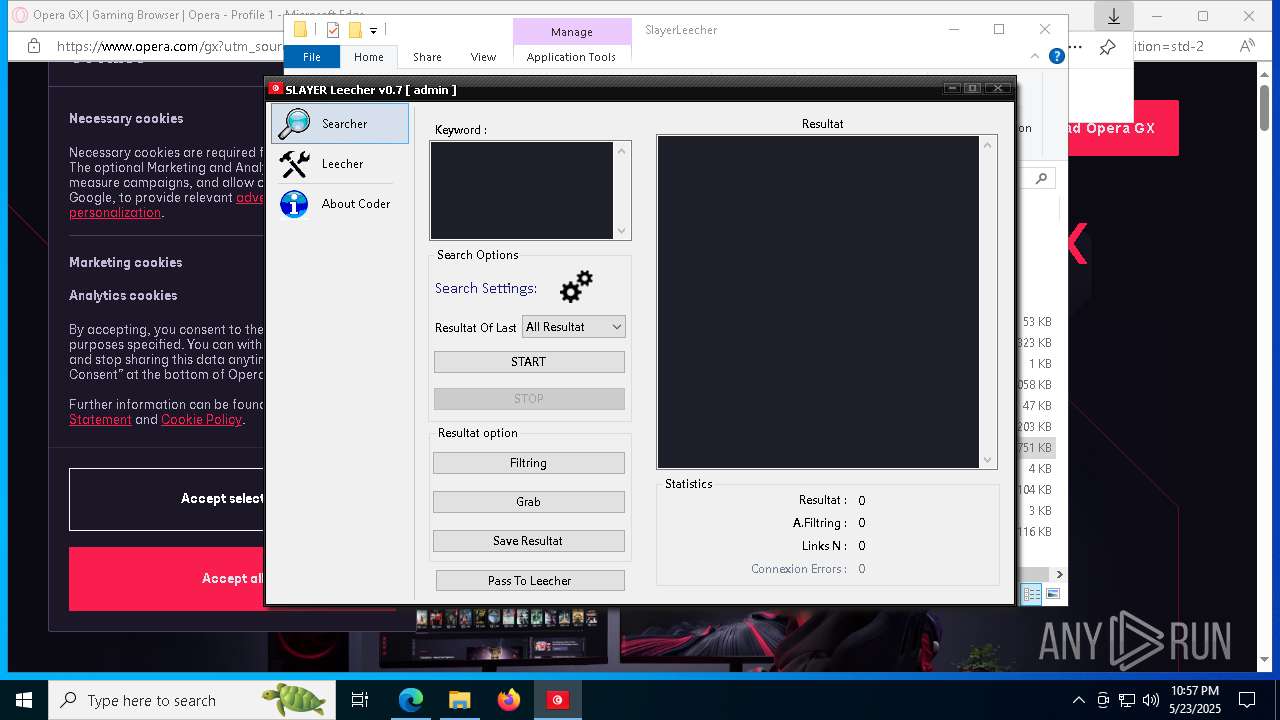Click the STOP button
The width and height of the screenshot is (1280, 720).
click(529, 399)
